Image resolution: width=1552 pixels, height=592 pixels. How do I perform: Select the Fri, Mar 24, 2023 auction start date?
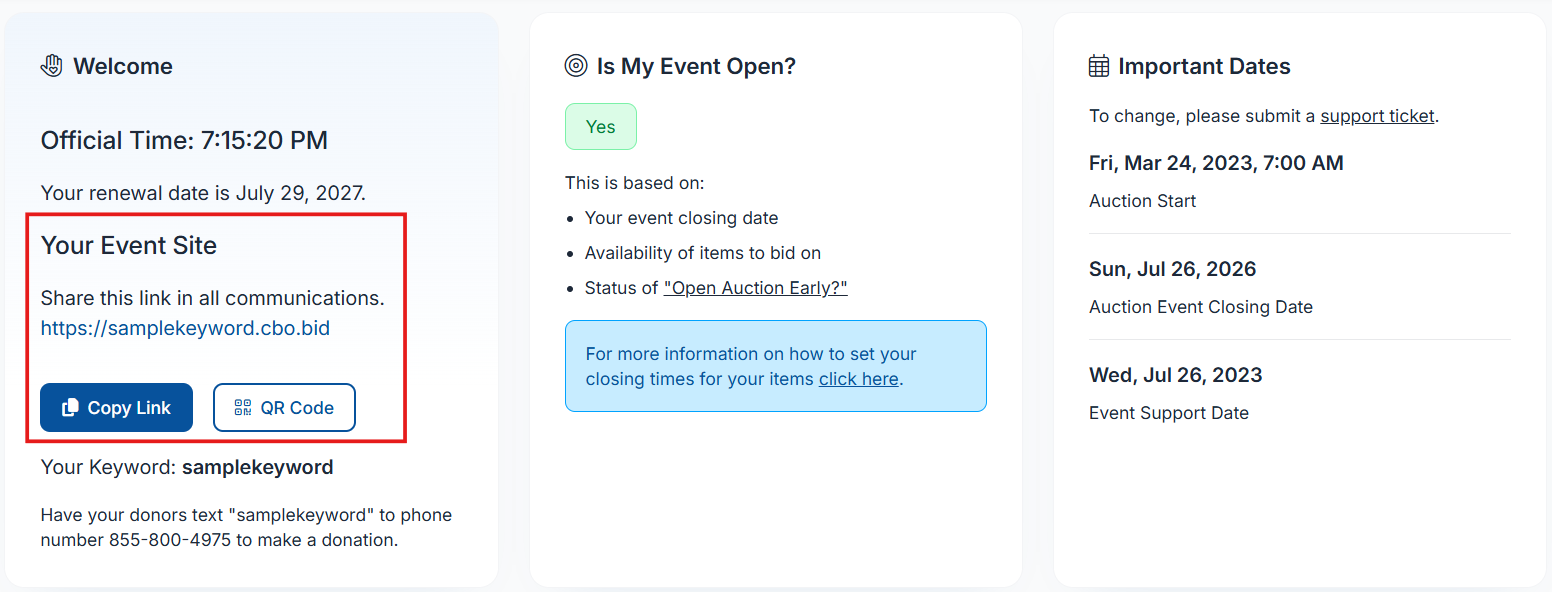coord(1216,163)
